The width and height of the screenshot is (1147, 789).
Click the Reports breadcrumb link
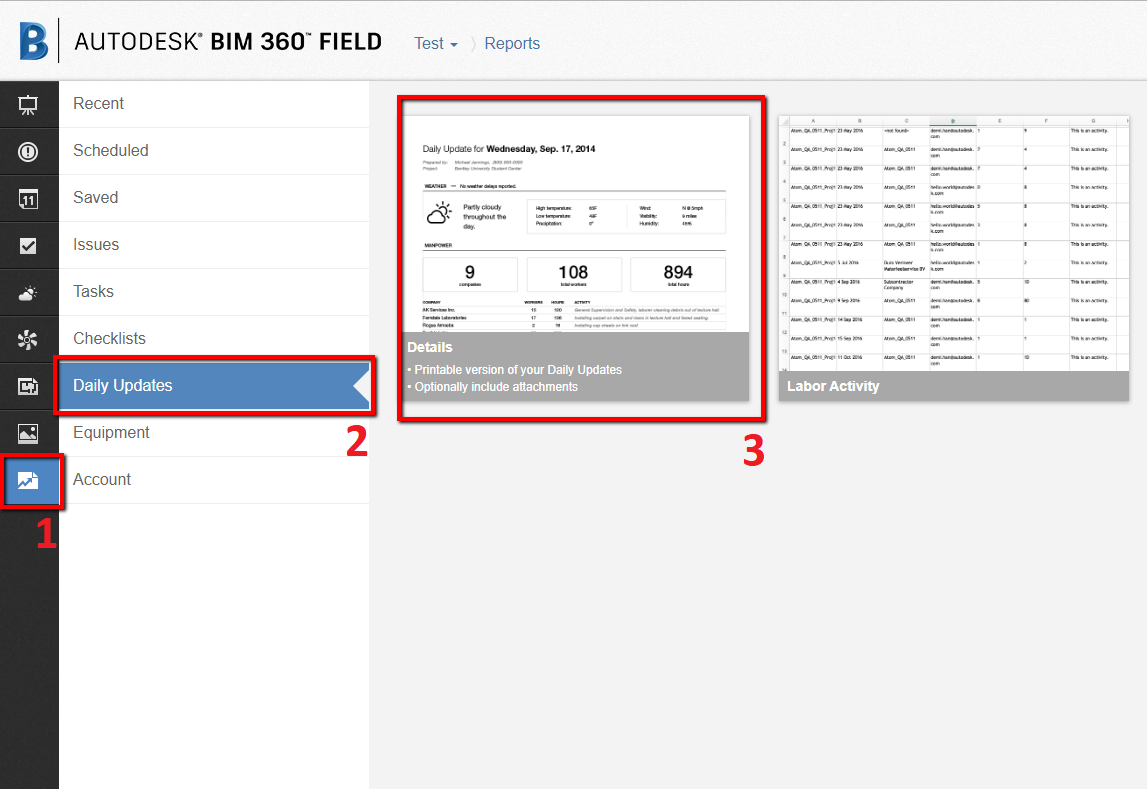click(x=512, y=43)
